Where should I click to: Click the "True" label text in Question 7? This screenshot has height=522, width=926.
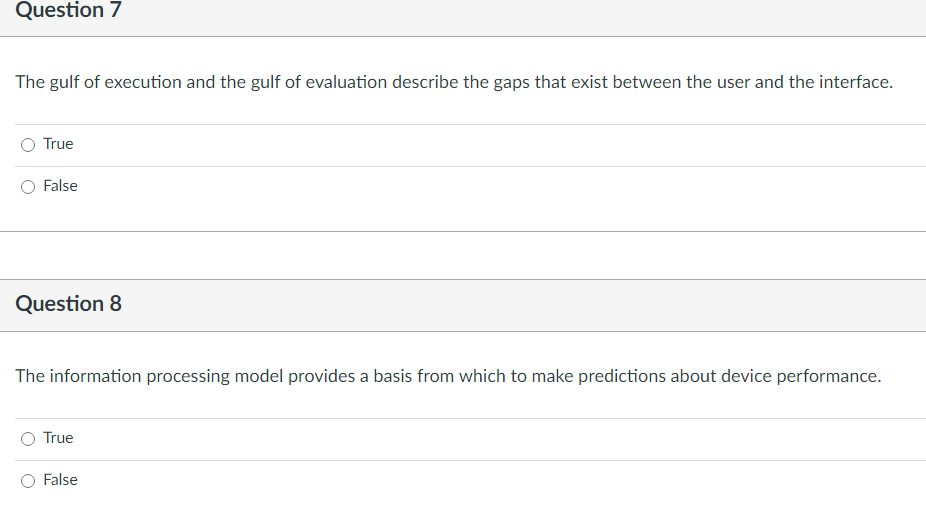point(58,144)
